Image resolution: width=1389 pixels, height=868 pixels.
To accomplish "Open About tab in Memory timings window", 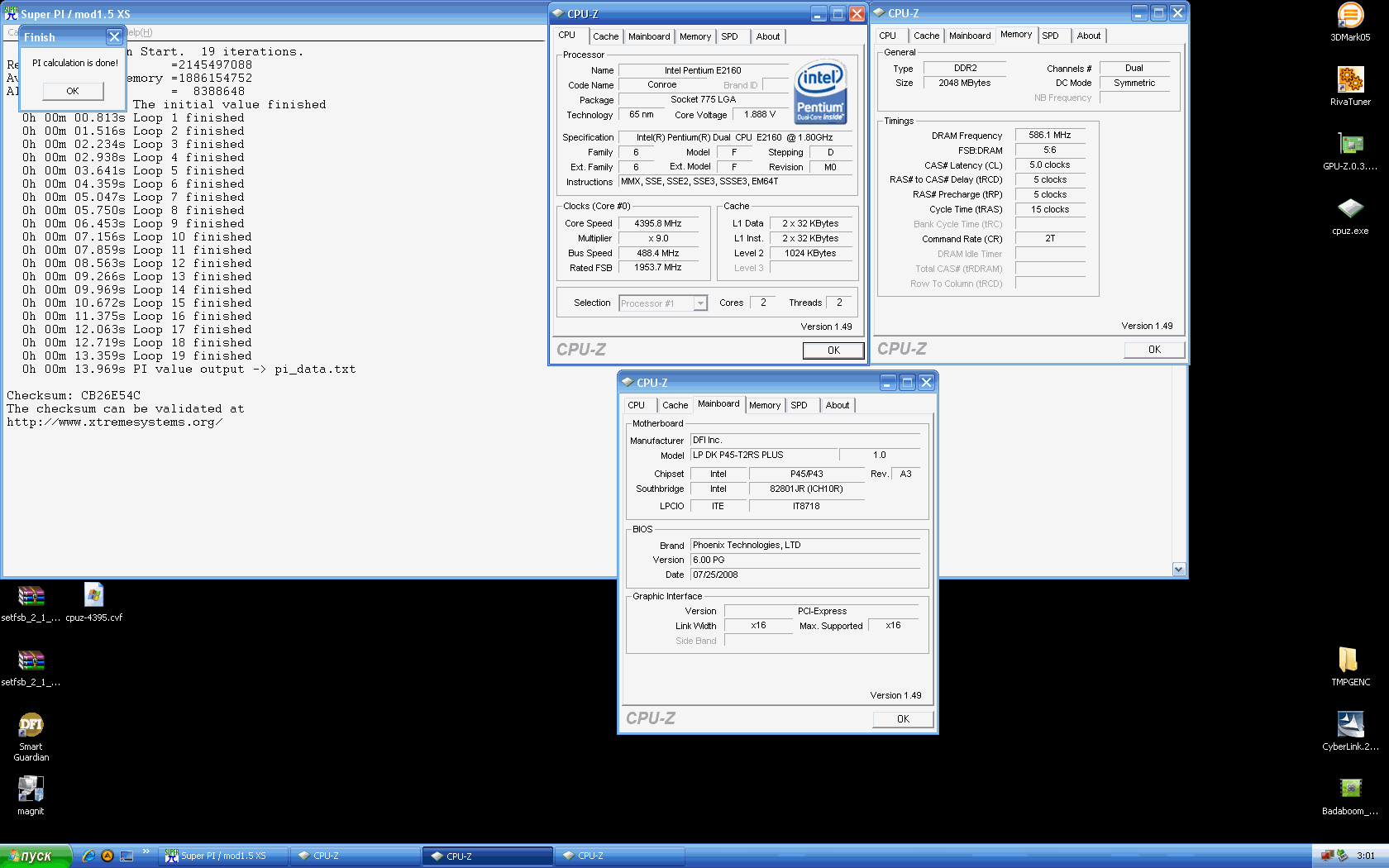I will coord(1089,36).
